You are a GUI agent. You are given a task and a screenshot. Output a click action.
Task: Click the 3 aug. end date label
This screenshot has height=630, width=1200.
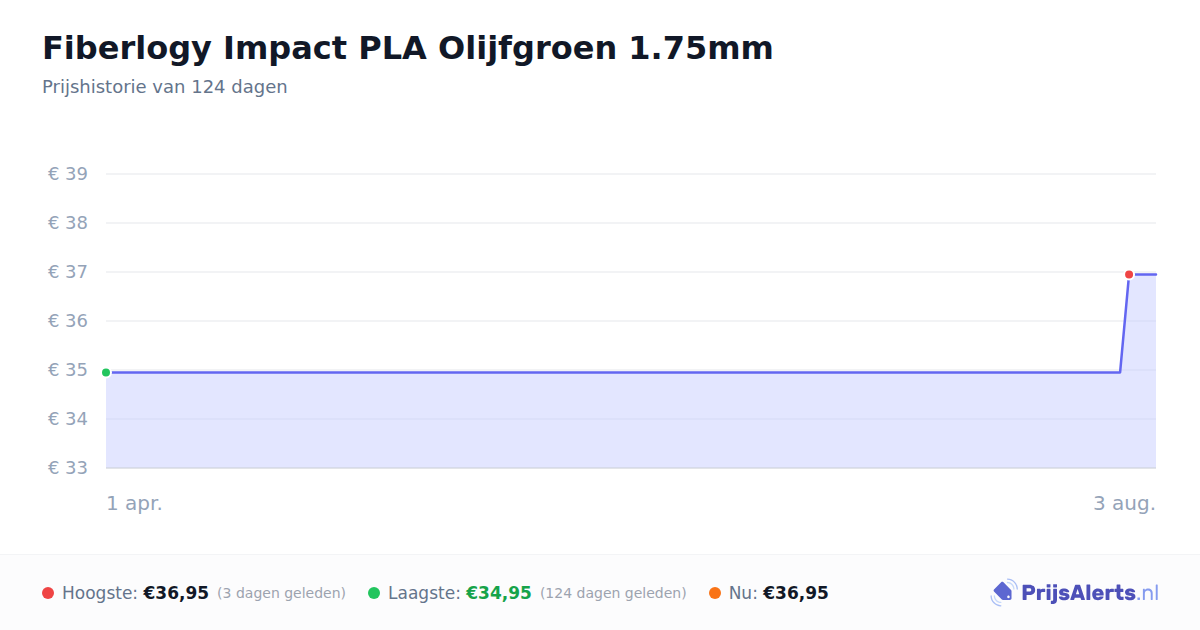point(1124,504)
